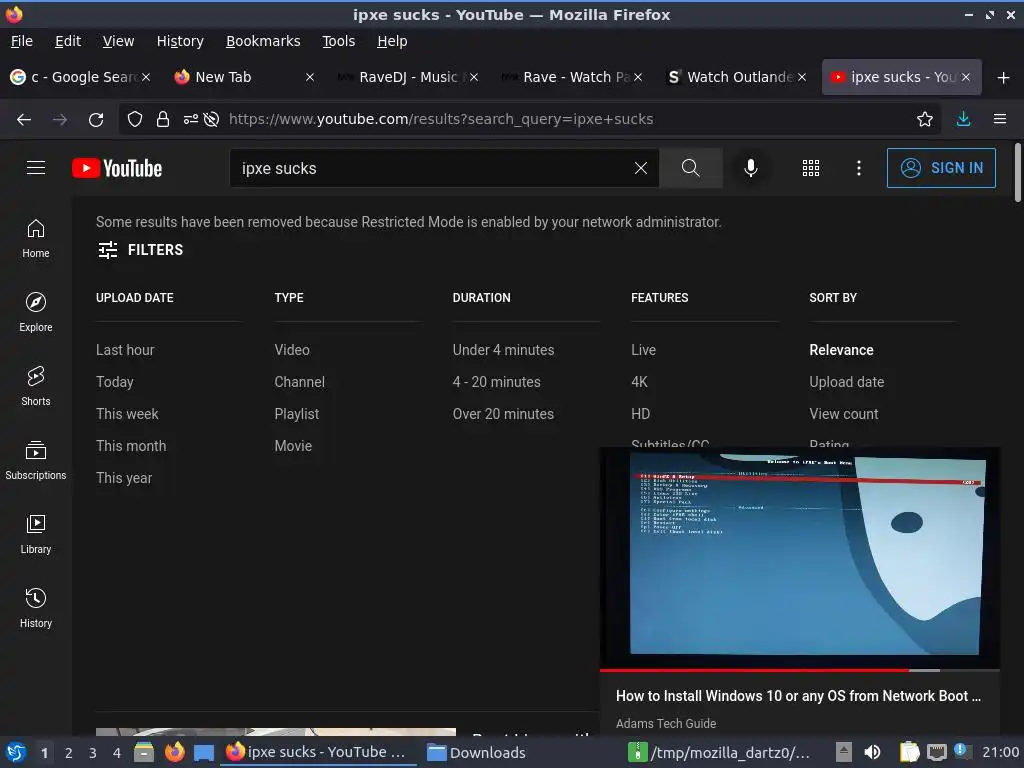The width and height of the screenshot is (1024, 768).
Task: Open Library in sidebar
Action: pyautogui.click(x=36, y=534)
